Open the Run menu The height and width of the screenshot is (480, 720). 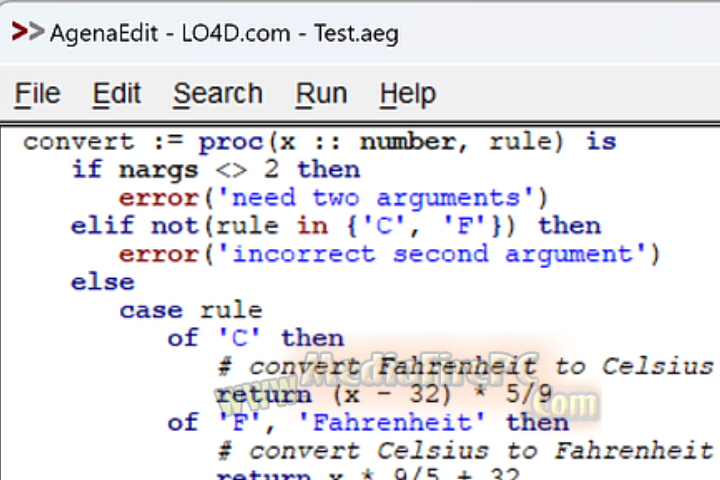click(x=321, y=94)
